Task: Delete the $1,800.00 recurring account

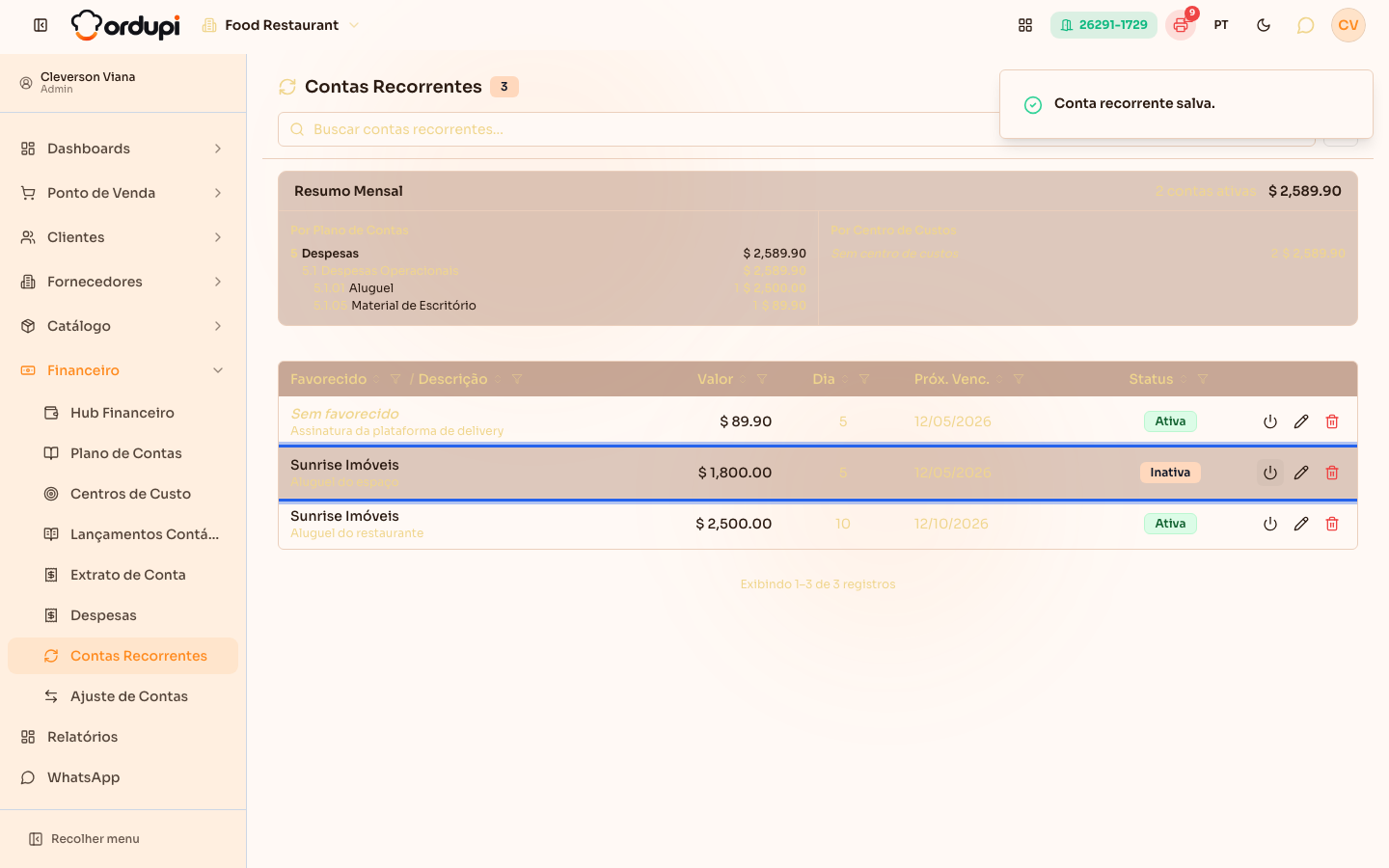Action: [x=1332, y=473]
